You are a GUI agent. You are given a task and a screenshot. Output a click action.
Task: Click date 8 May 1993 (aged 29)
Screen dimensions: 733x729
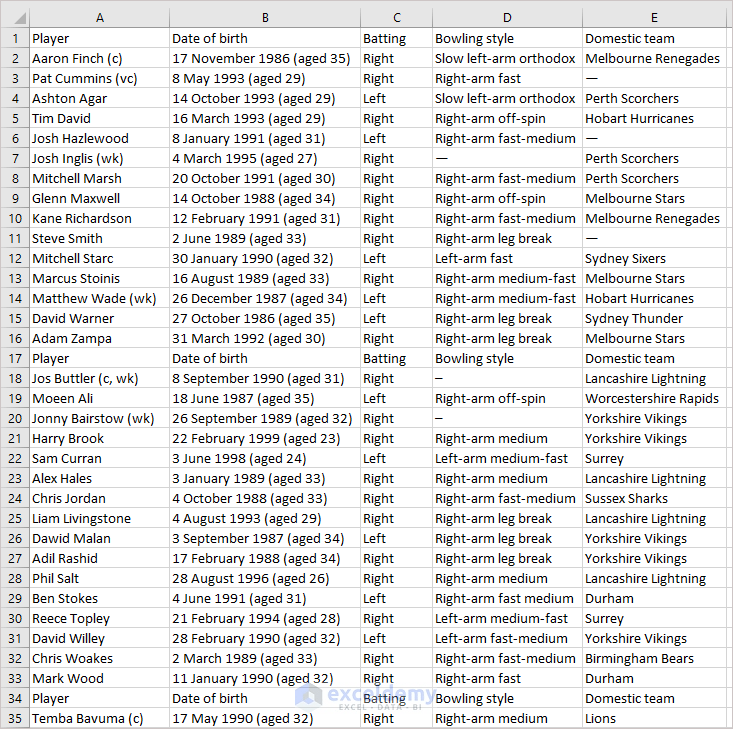(265, 79)
